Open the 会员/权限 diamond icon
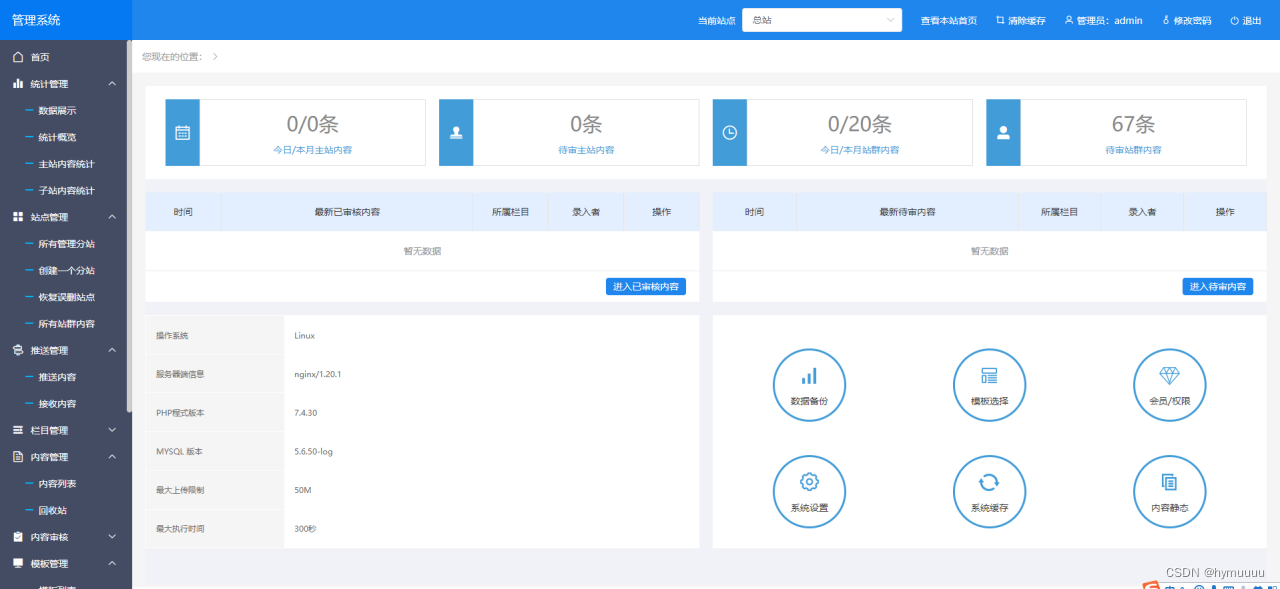The width and height of the screenshot is (1280, 589). tap(1169, 385)
